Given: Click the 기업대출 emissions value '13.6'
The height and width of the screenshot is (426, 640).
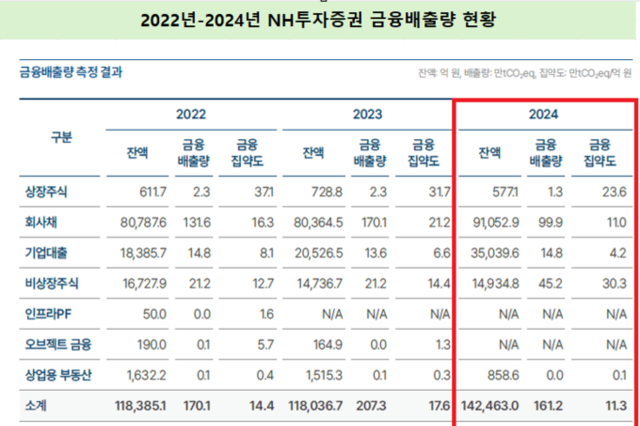Looking at the screenshot, I should pyautogui.click(x=376, y=253).
